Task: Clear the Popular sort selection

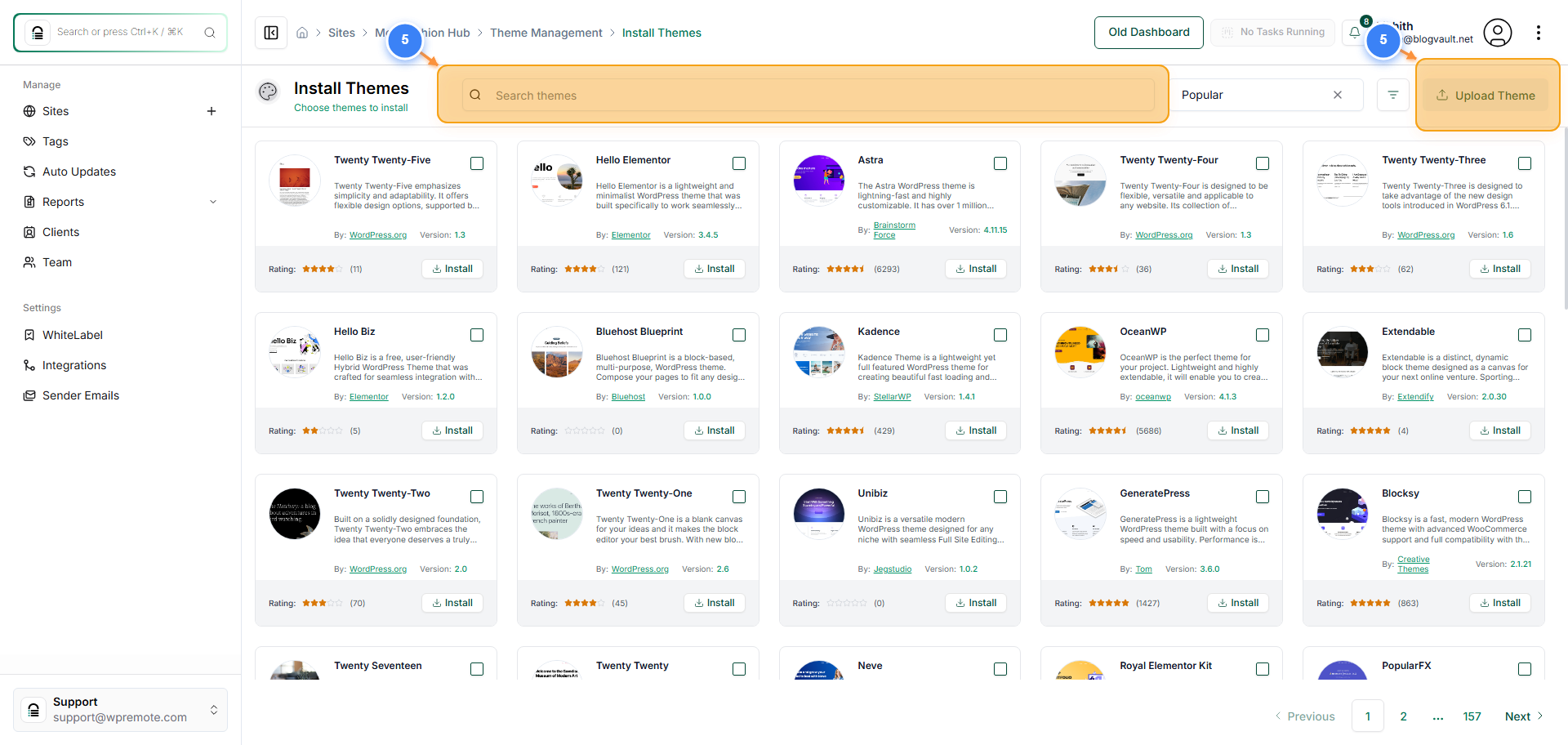Action: (1338, 95)
